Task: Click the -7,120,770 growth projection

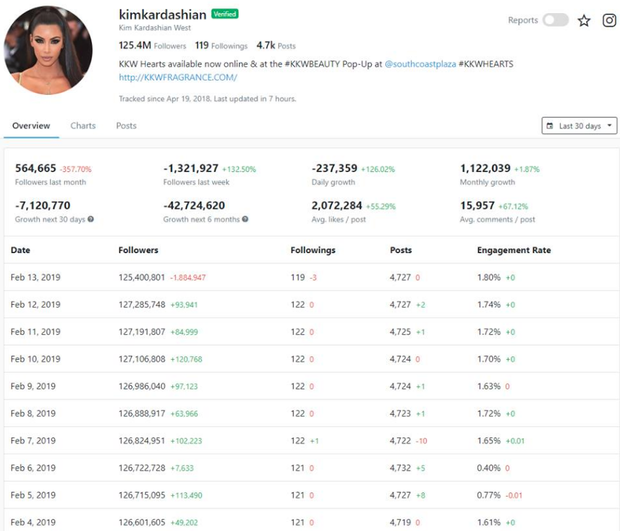Action: pos(43,206)
